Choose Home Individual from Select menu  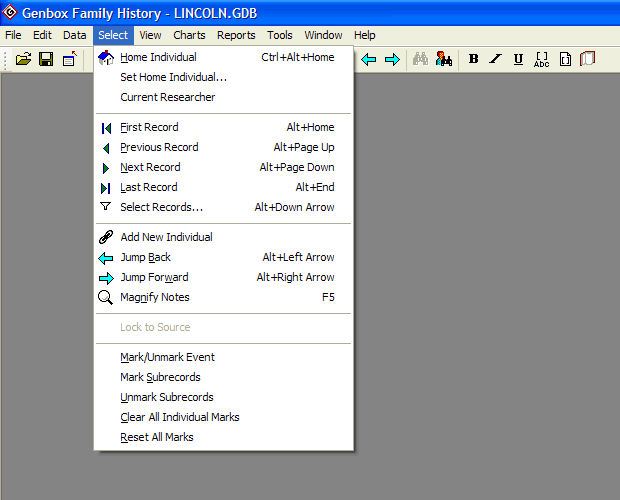[x=158, y=57]
